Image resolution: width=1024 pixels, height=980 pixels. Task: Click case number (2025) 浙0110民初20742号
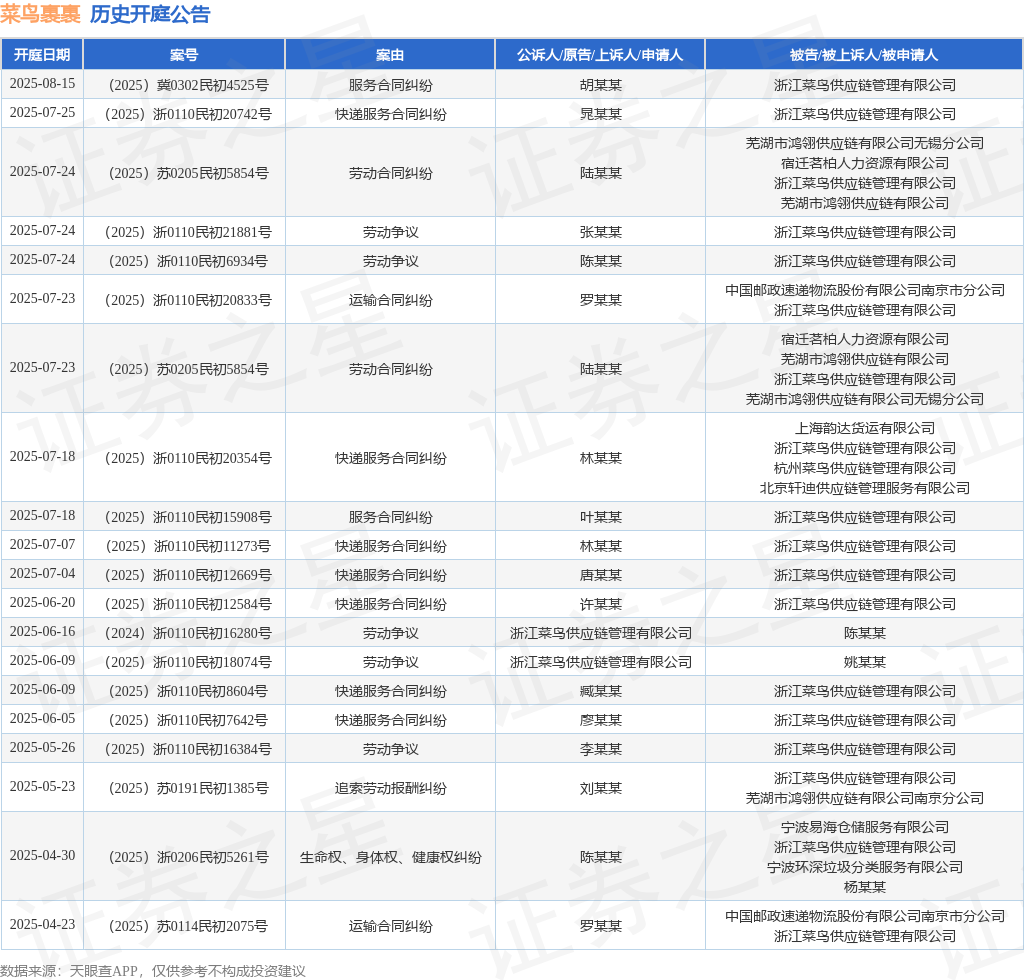click(x=188, y=114)
